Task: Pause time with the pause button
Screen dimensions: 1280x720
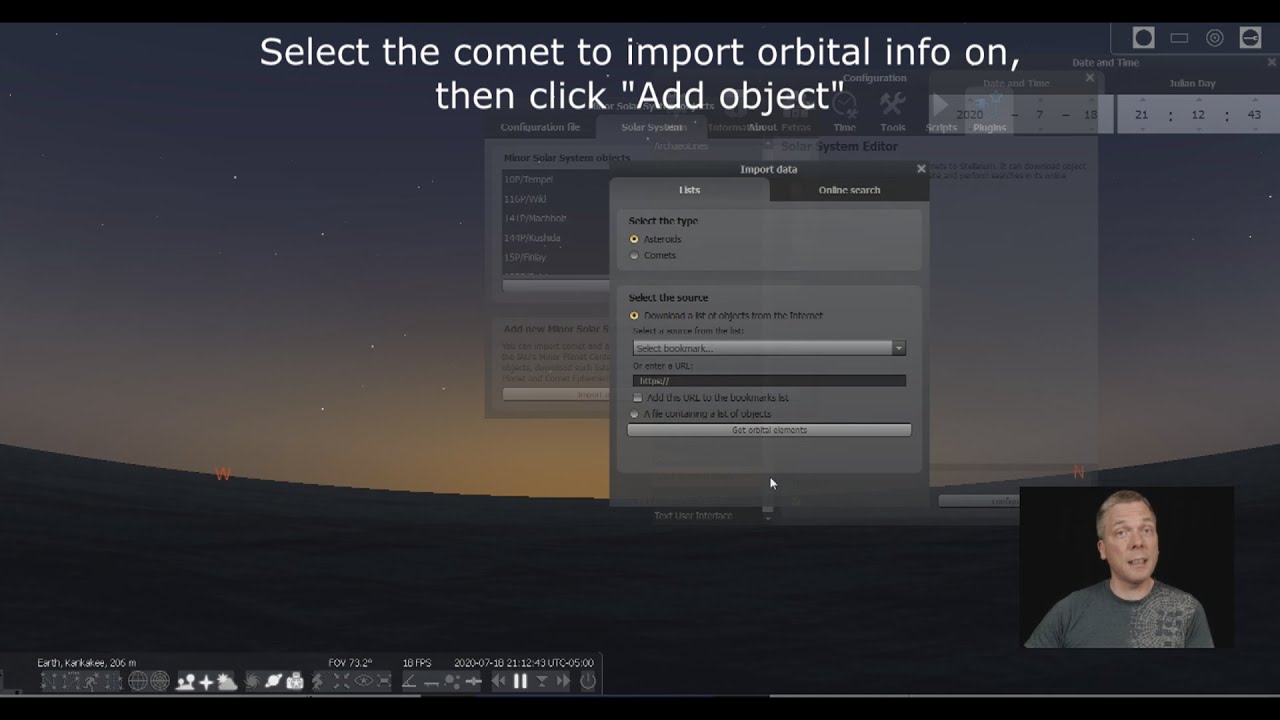Action: (520, 681)
